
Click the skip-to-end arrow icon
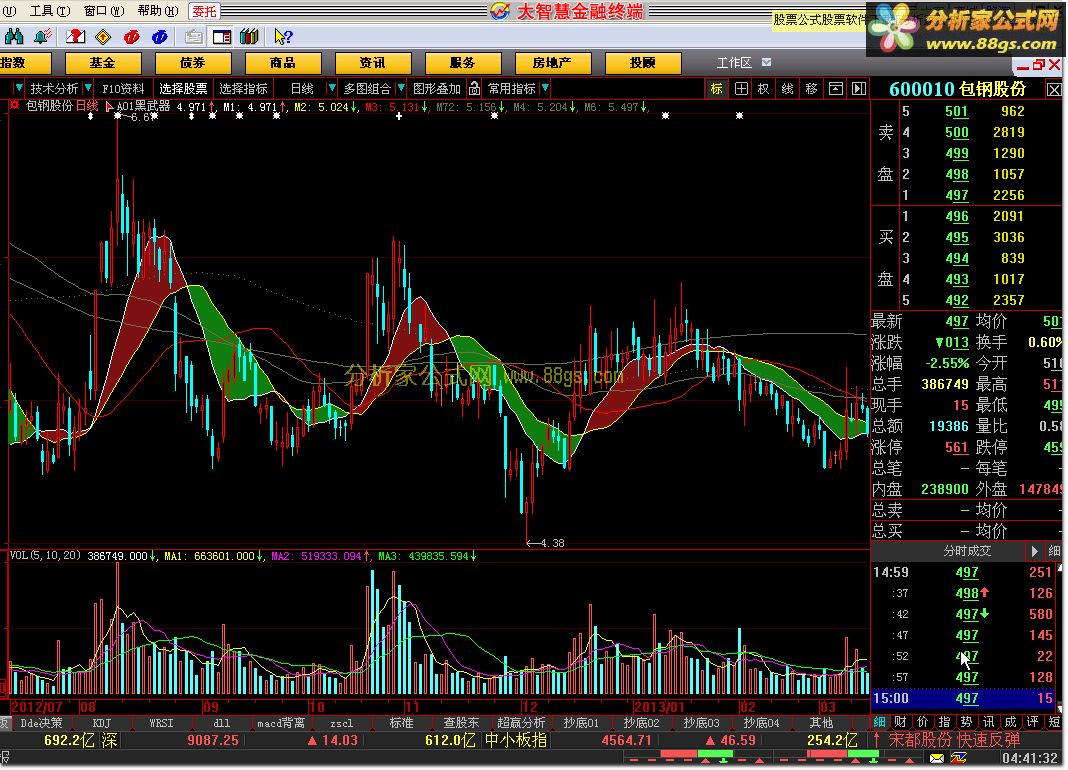[859, 89]
